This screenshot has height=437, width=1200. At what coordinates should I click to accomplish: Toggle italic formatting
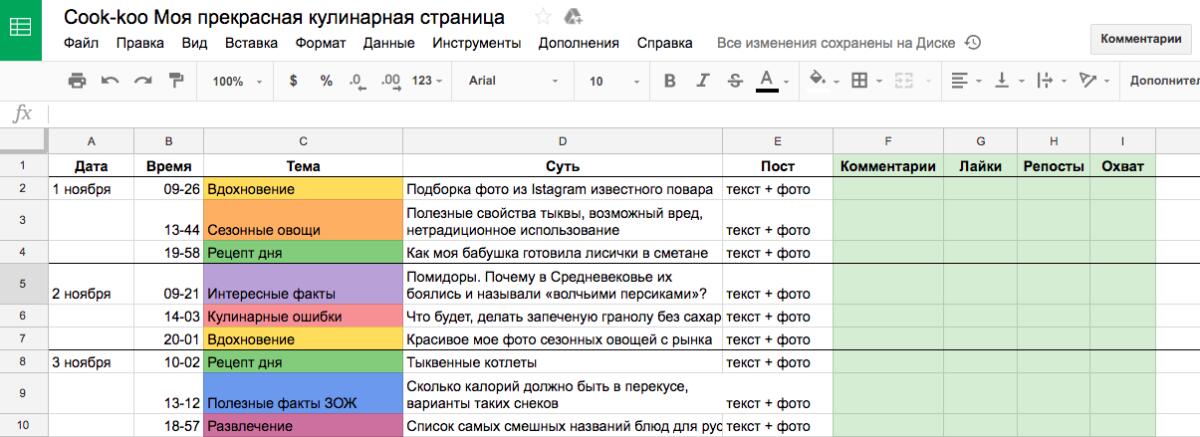tap(703, 81)
